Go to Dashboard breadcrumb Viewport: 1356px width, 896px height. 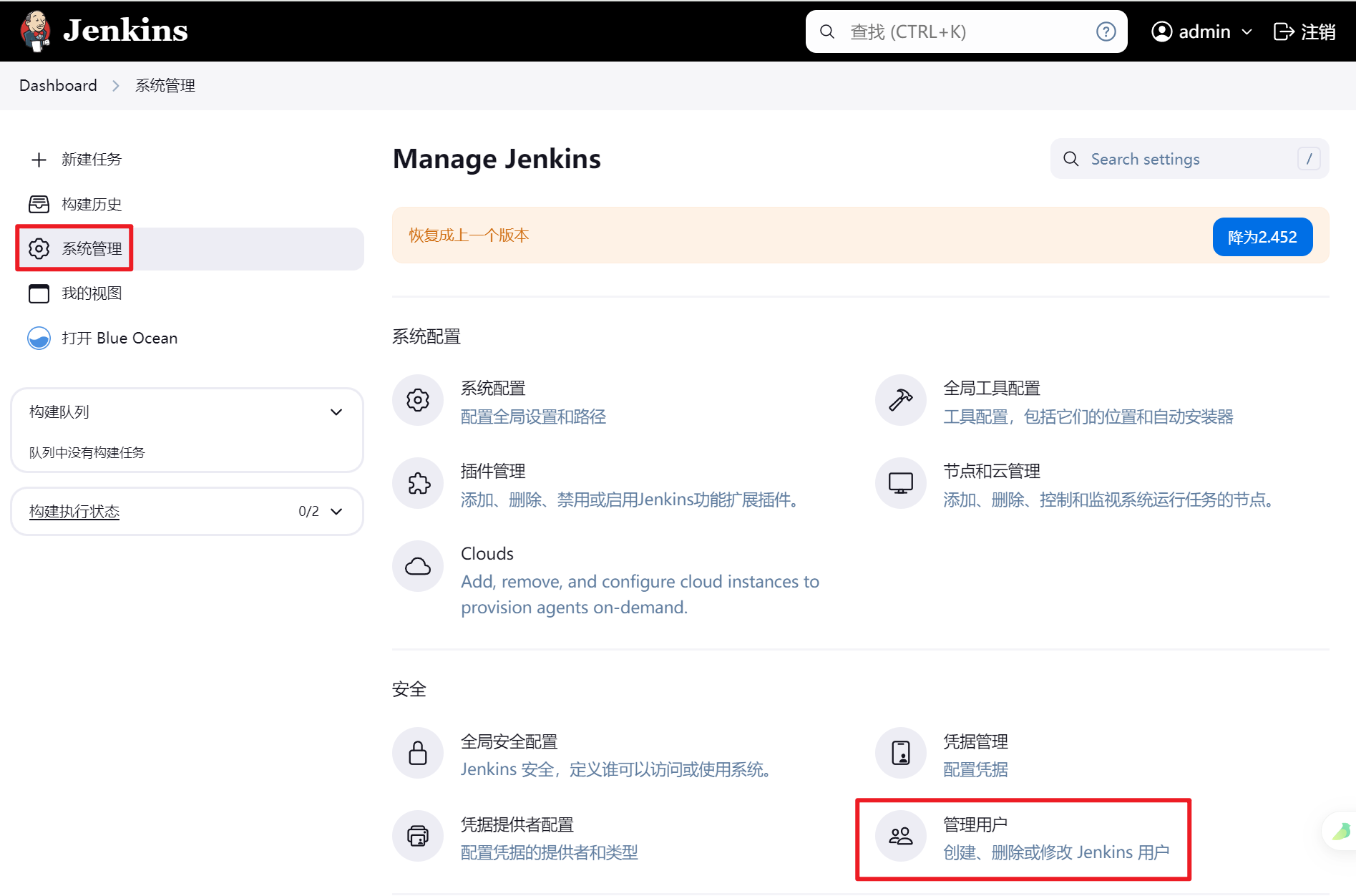[58, 85]
